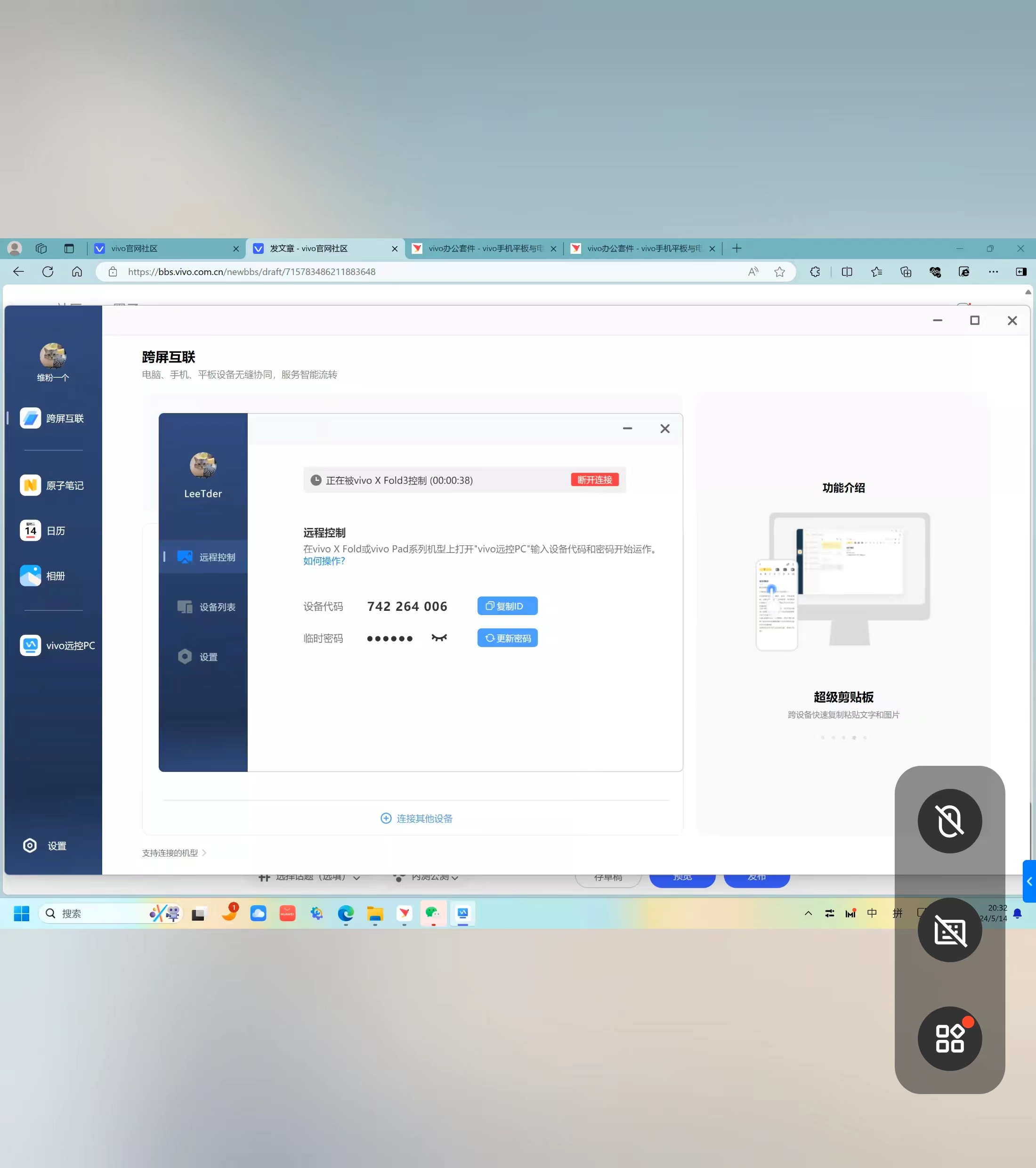The height and width of the screenshot is (1168, 1036).
Task: Open a new browser tab
Action: click(x=737, y=248)
